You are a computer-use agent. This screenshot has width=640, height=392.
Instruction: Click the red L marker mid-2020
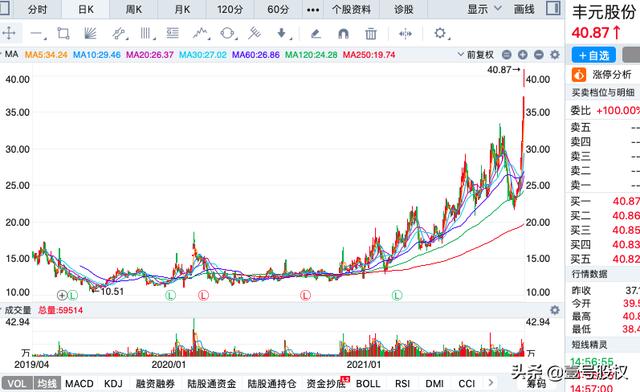[305, 295]
